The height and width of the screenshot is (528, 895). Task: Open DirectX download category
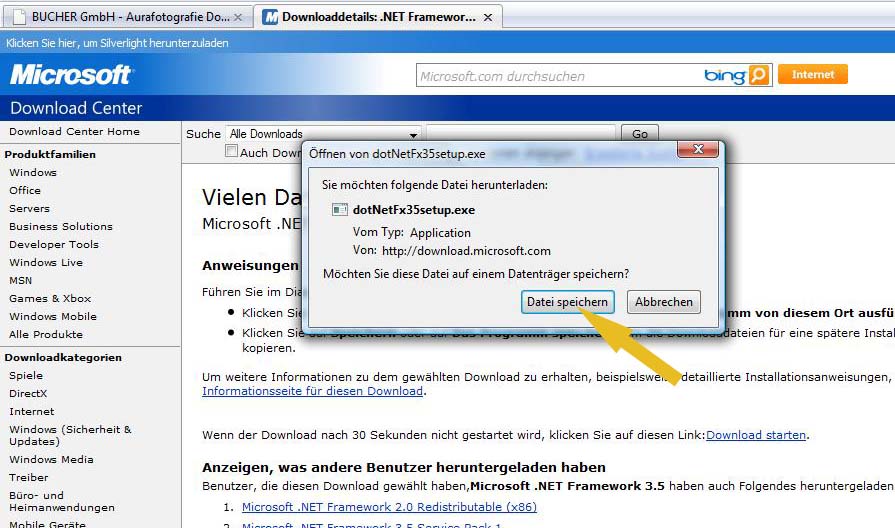(x=28, y=393)
